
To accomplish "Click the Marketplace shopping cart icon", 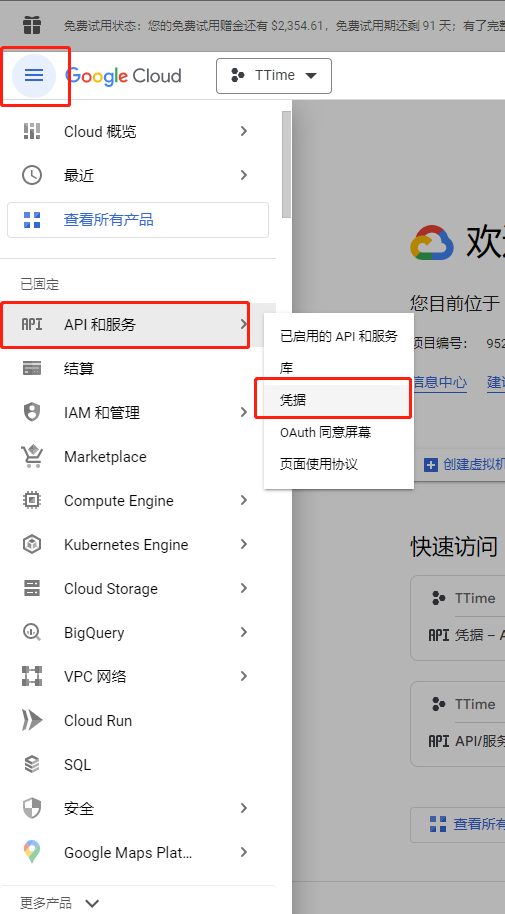I will coord(32,456).
